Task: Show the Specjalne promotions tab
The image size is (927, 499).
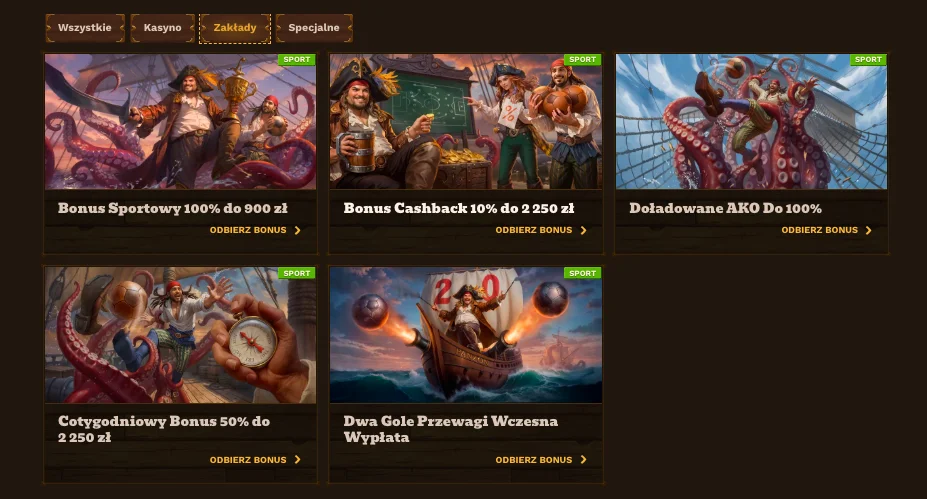Action: (314, 28)
